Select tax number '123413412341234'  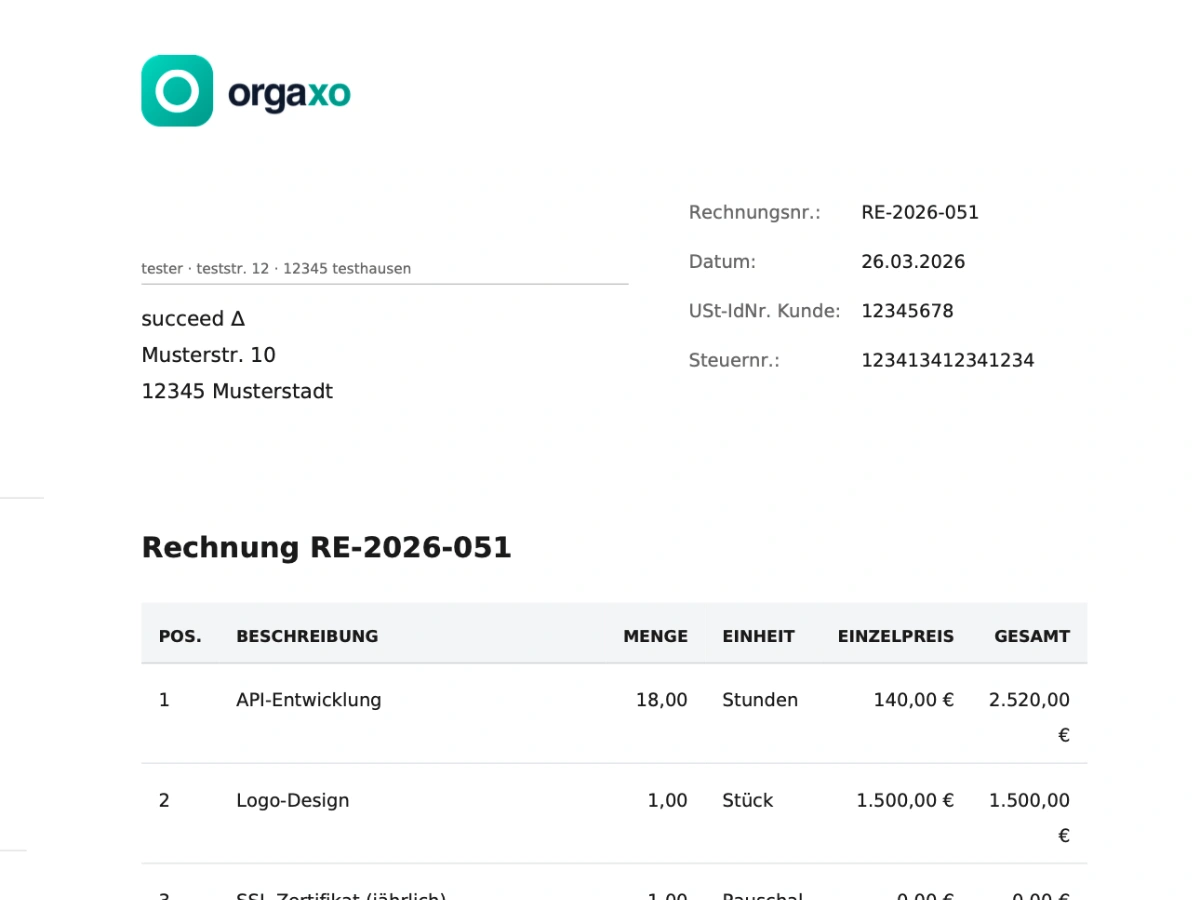[x=947, y=360]
